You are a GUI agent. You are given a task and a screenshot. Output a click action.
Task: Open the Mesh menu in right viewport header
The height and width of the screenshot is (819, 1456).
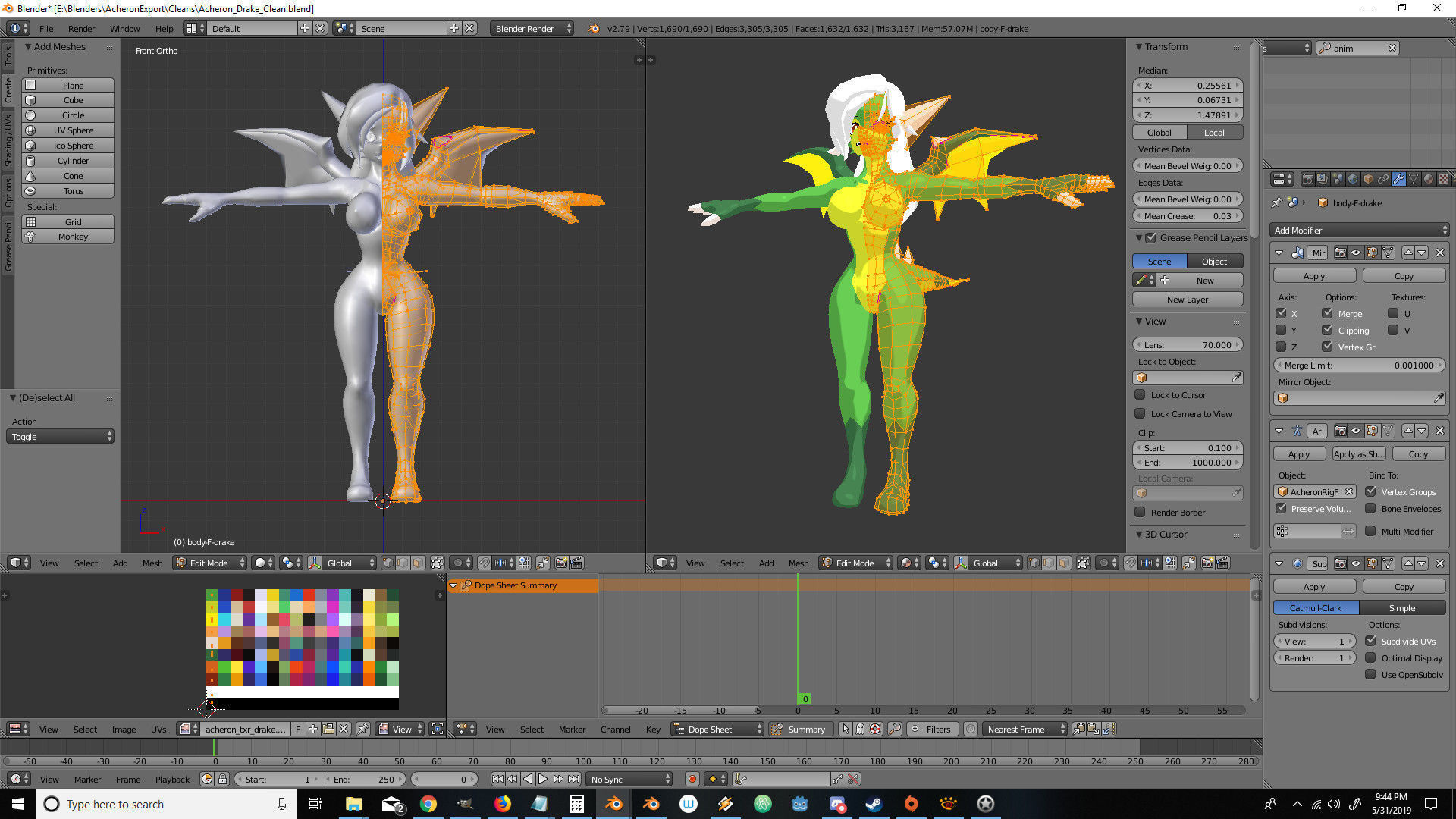point(798,563)
